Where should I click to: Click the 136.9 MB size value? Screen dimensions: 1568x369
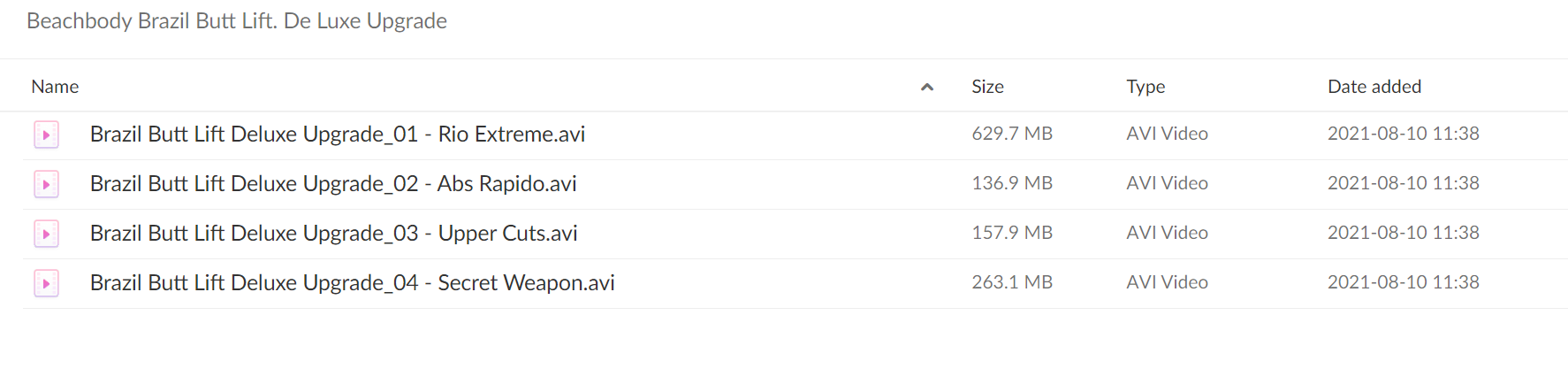pos(1012,183)
